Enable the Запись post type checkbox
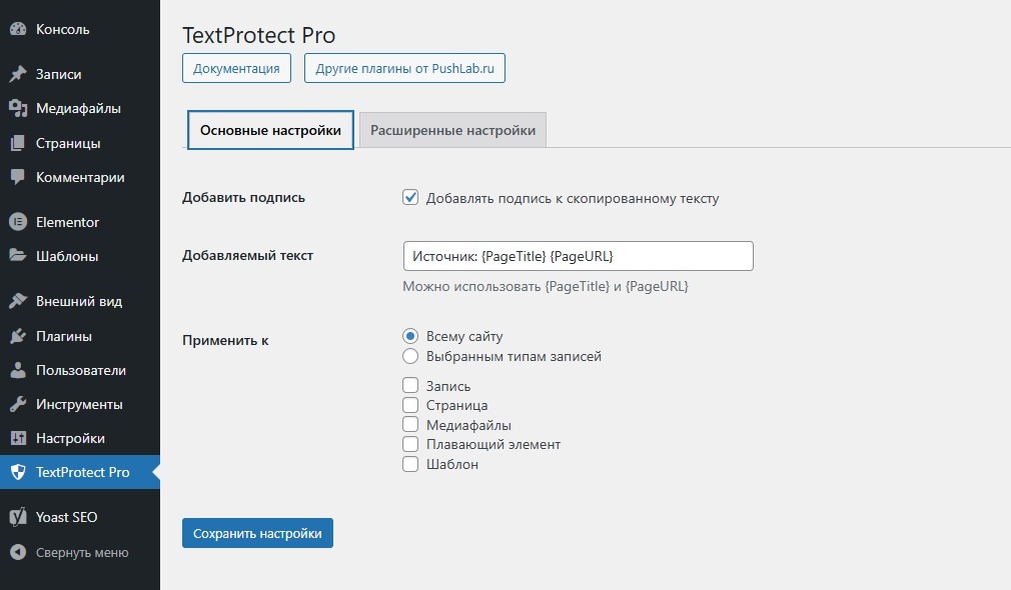Image resolution: width=1011 pixels, height=590 pixels. [410, 385]
